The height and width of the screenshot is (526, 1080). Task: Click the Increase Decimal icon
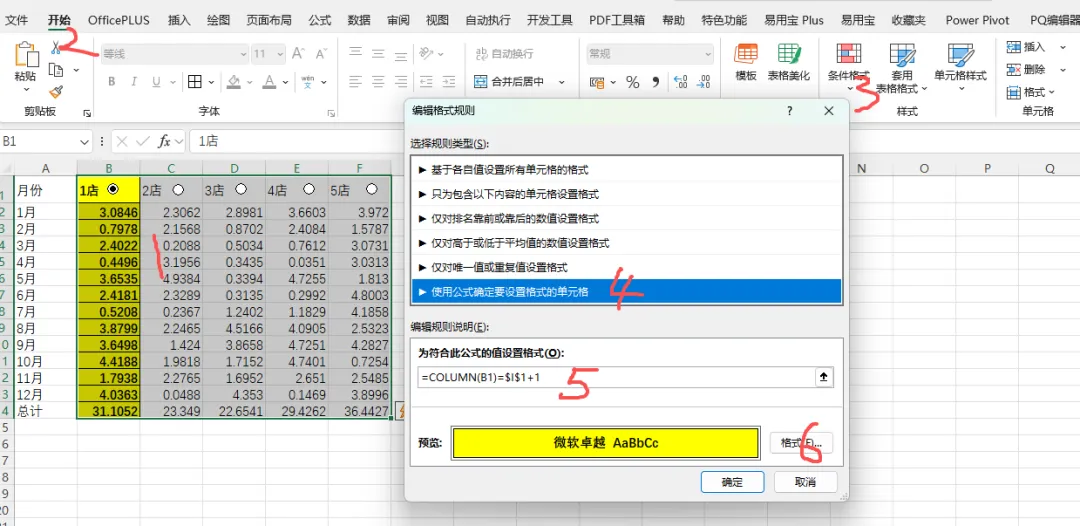click(680, 83)
